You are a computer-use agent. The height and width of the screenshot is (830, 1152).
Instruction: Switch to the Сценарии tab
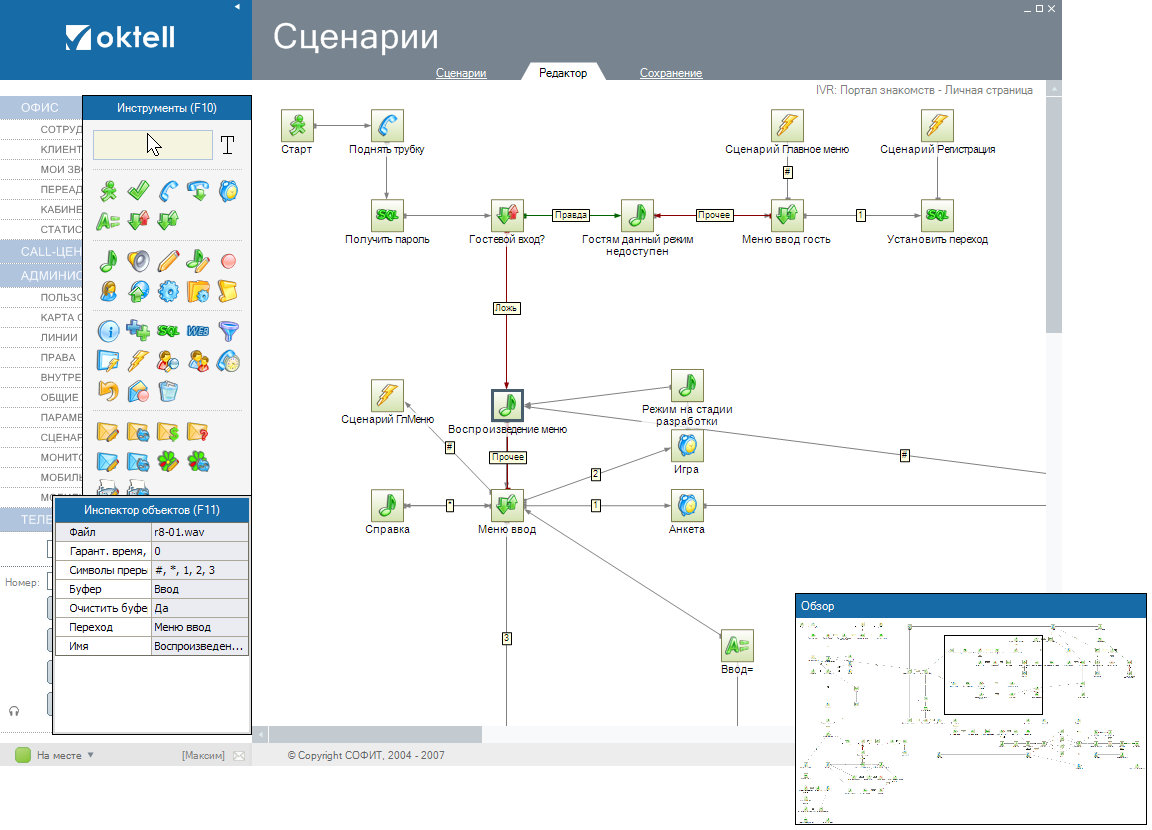(x=461, y=73)
